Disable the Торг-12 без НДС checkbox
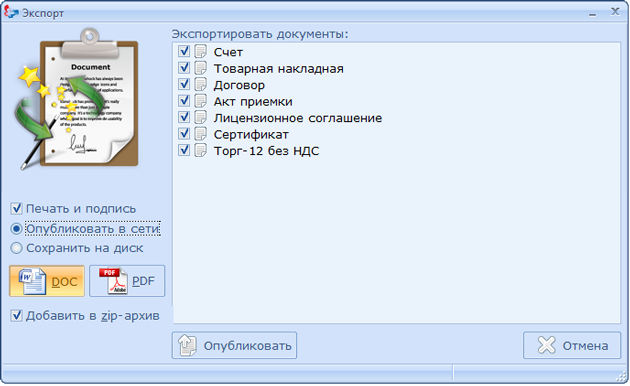 coord(184,150)
